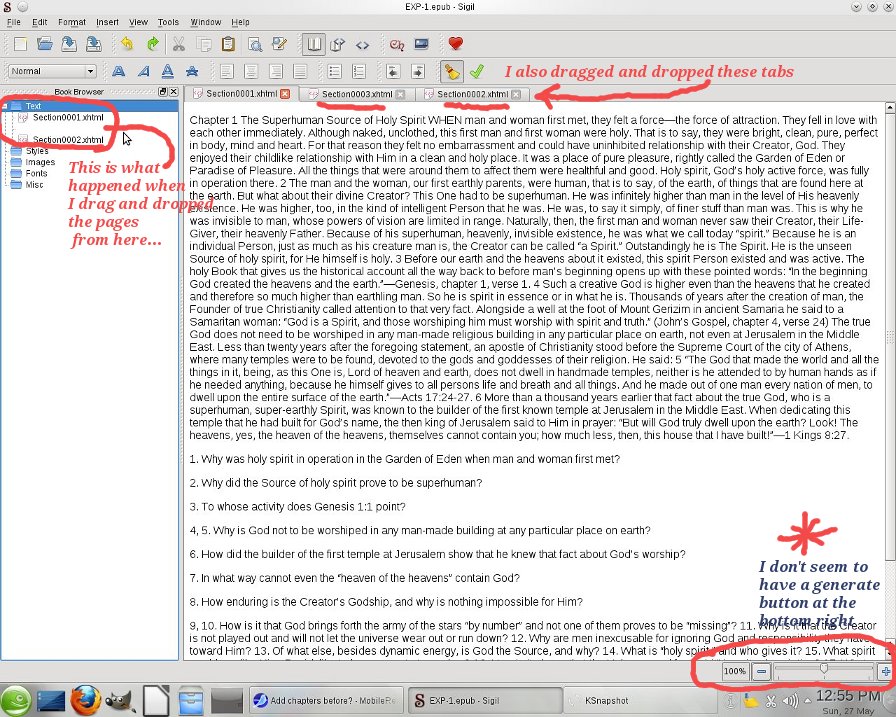Switch to Section0001.xhtml tab
Image resolution: width=896 pixels, height=717 pixels.
pos(241,94)
